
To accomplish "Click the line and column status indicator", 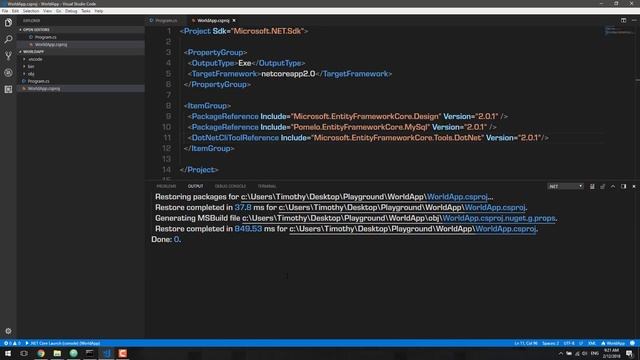I will coord(526,343).
